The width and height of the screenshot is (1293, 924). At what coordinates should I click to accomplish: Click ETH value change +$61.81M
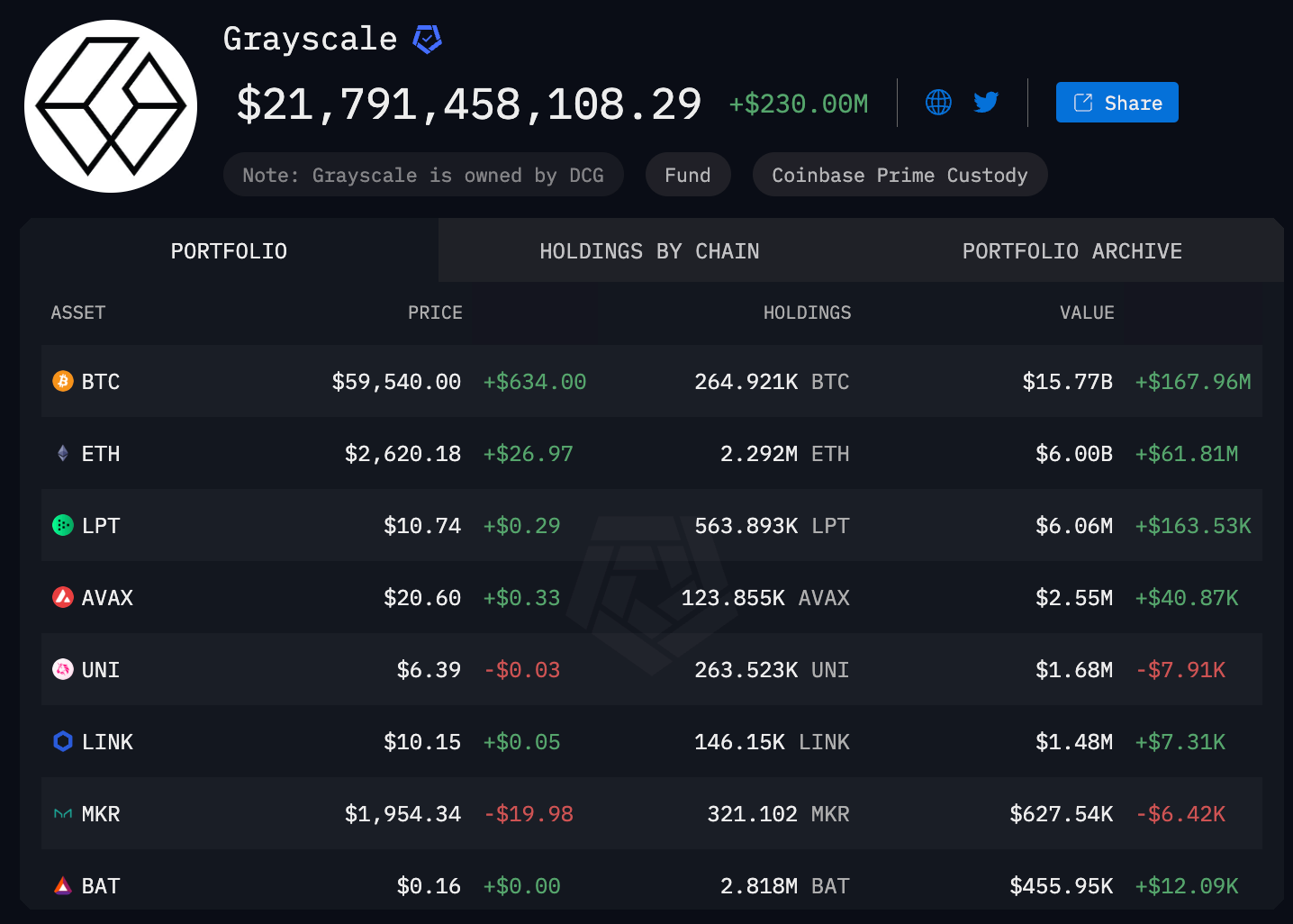[1187, 454]
